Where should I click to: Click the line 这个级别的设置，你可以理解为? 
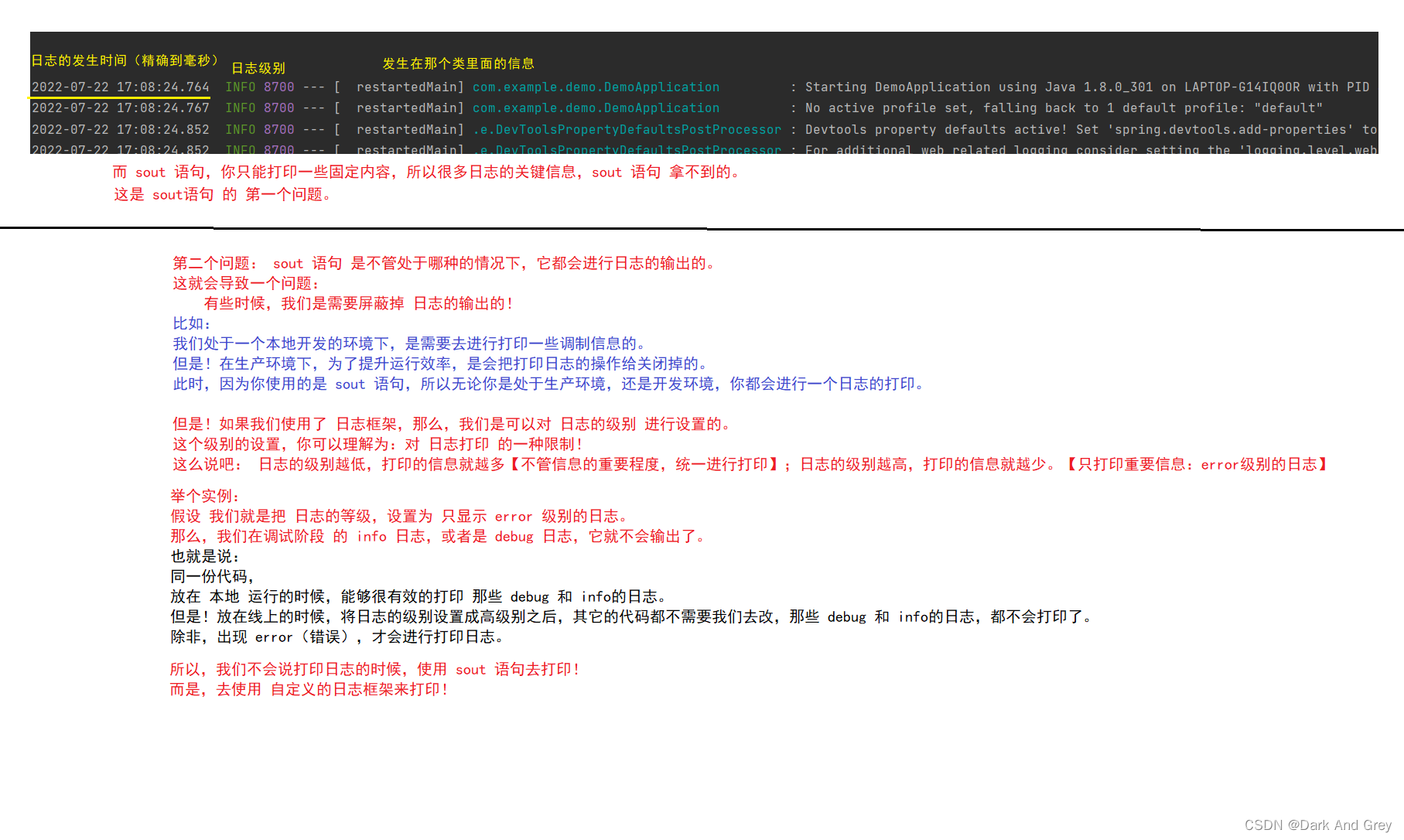(x=377, y=445)
